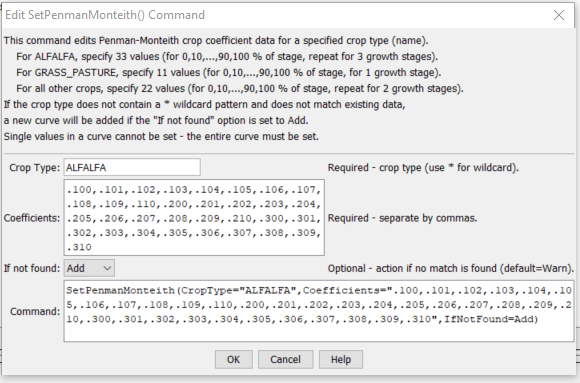Viewport: 580px width, 383px height.
Task: Open the 'If not found' dropdown showing Add
Action: coord(89,268)
